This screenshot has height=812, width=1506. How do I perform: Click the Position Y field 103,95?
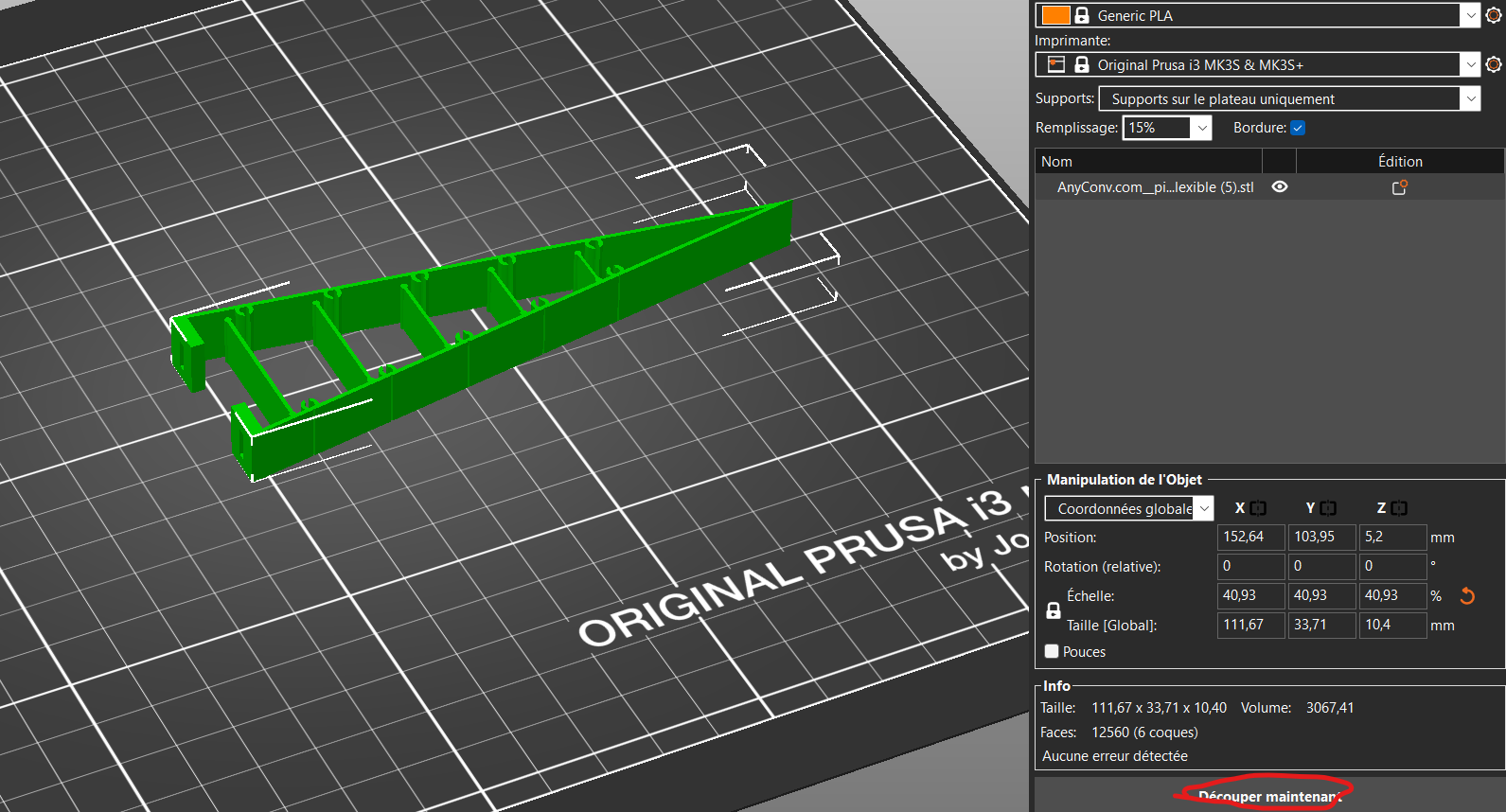(x=1321, y=537)
